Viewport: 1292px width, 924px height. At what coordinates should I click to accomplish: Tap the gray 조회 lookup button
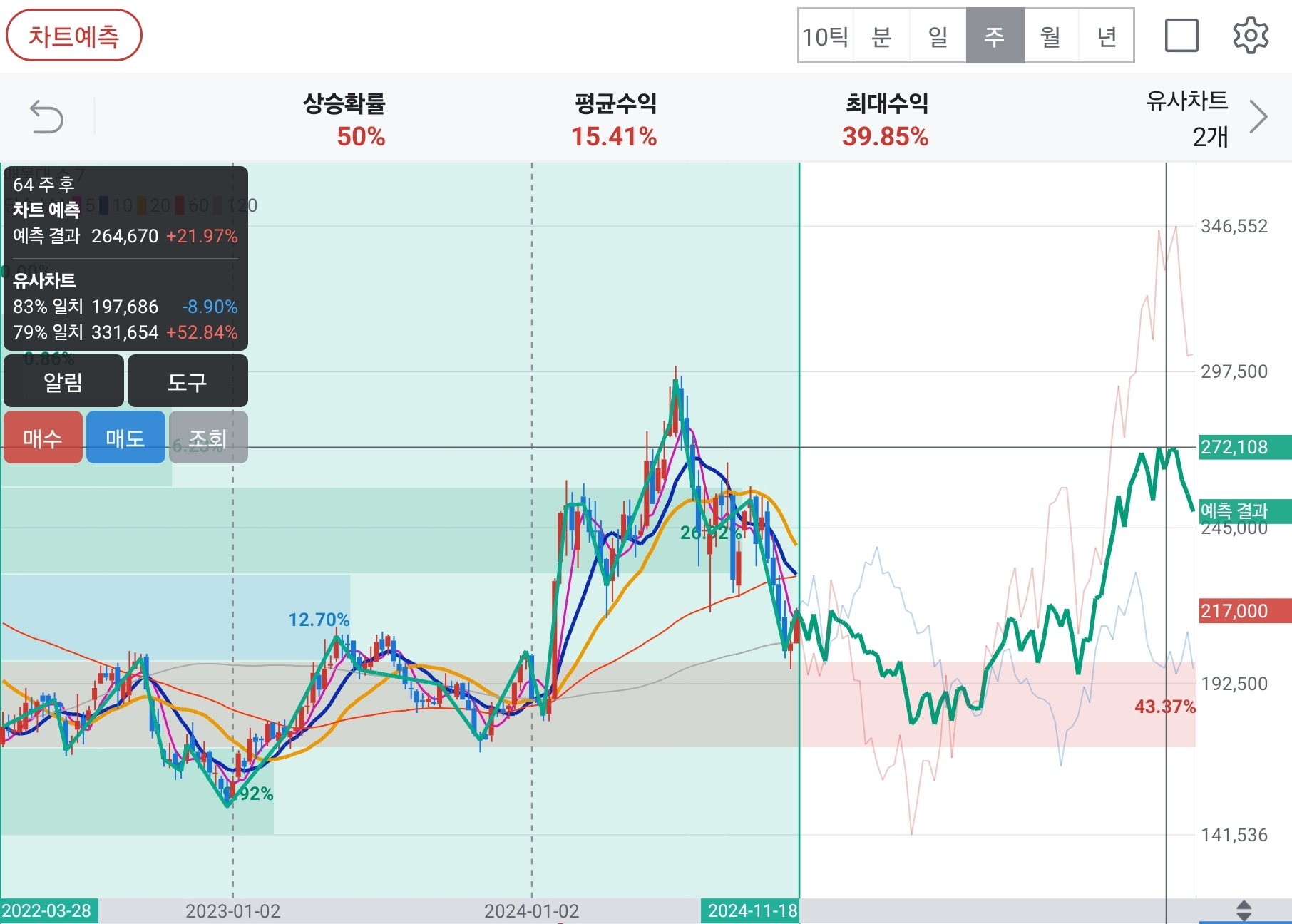(x=208, y=437)
